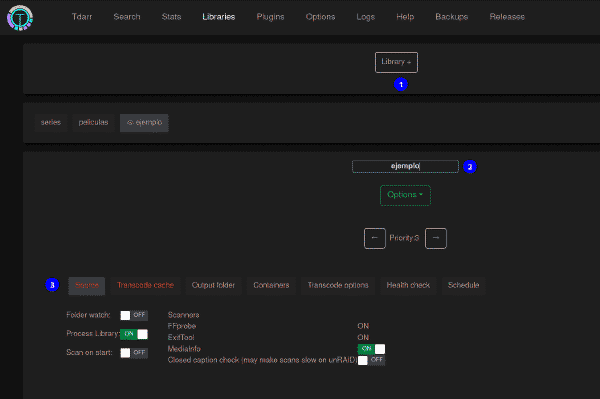Click the Priority:3 label

[404, 238]
